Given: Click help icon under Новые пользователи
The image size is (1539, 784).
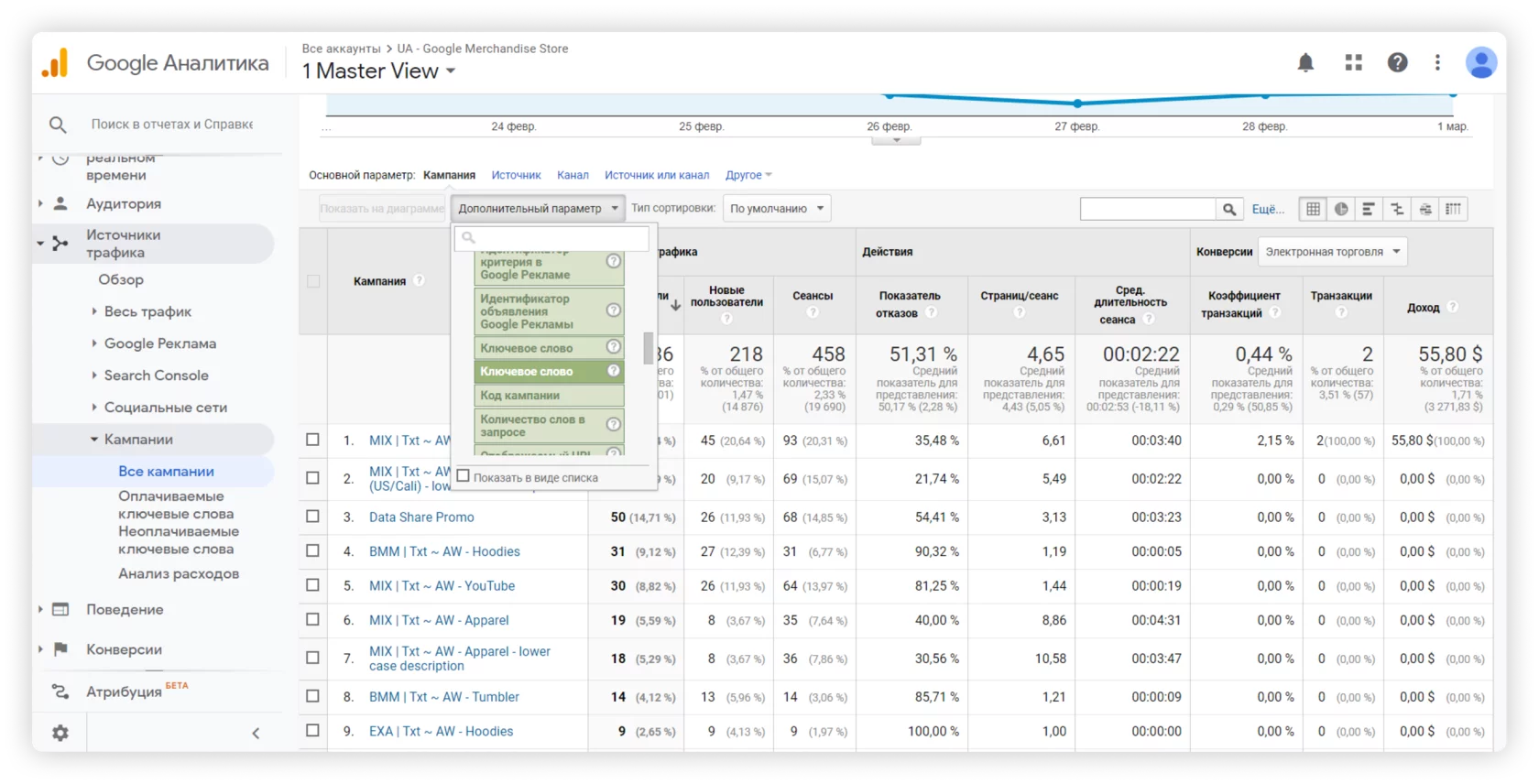Looking at the screenshot, I should point(726,318).
